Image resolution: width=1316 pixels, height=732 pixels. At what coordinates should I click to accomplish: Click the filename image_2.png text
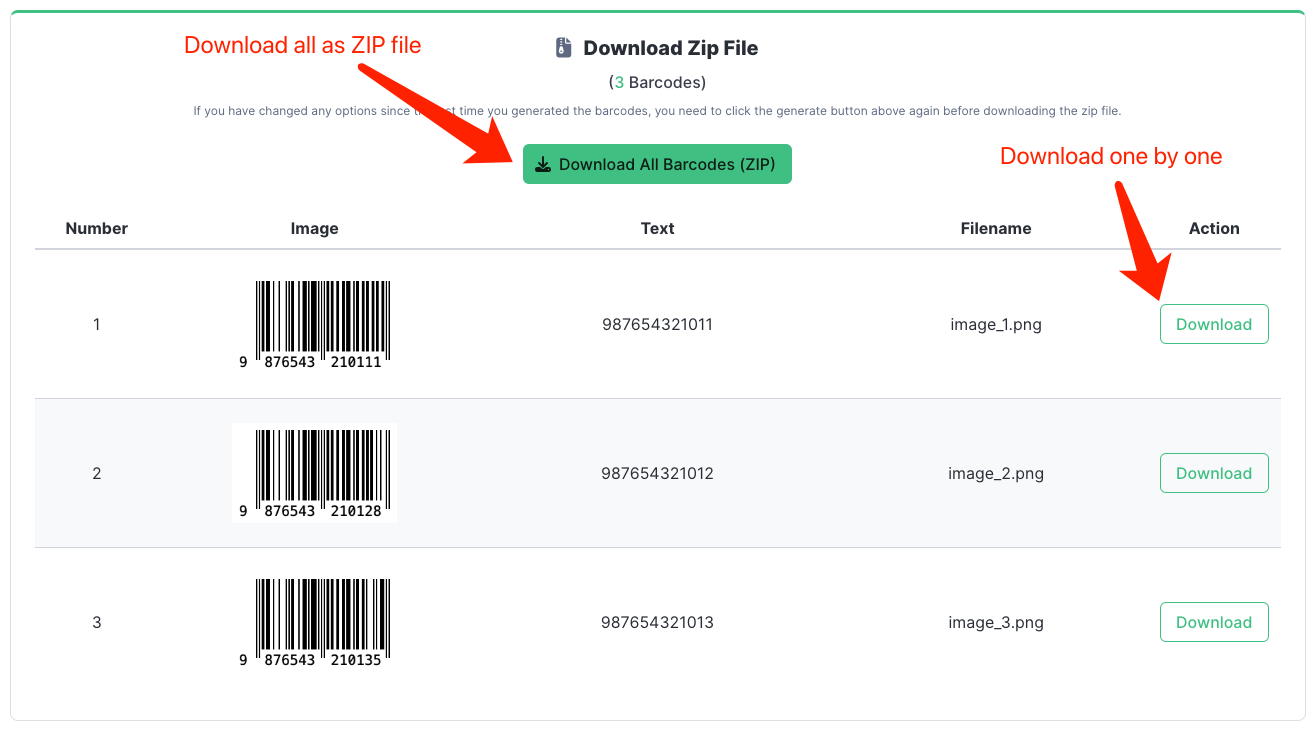tap(995, 472)
